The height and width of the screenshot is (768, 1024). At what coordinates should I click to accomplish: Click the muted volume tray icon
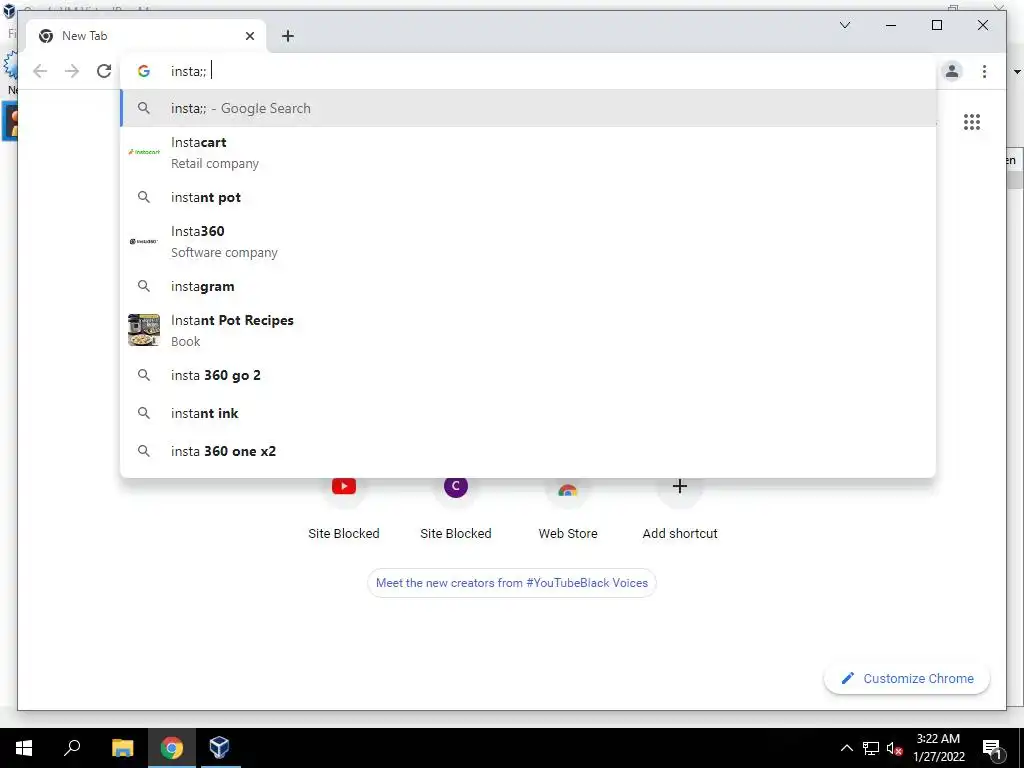coord(894,748)
